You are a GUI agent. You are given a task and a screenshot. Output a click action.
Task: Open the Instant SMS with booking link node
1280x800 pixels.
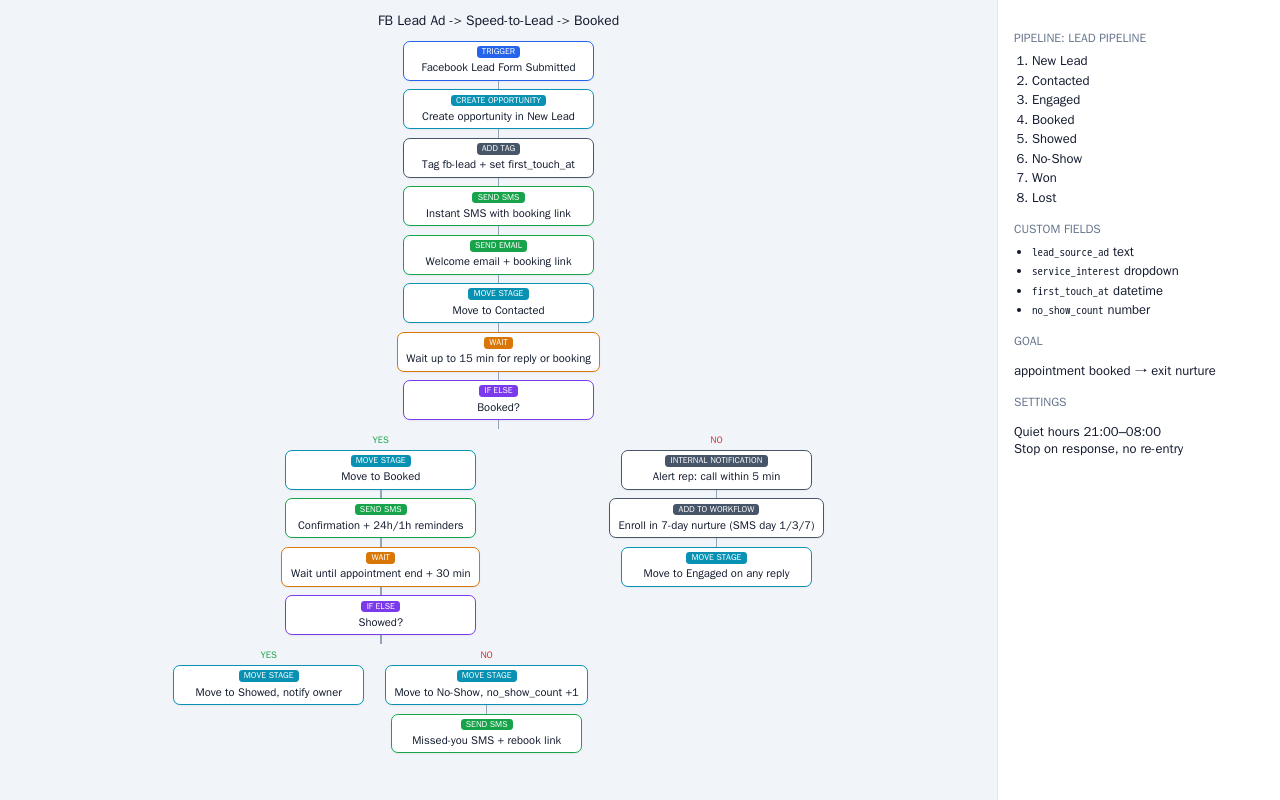tap(498, 206)
